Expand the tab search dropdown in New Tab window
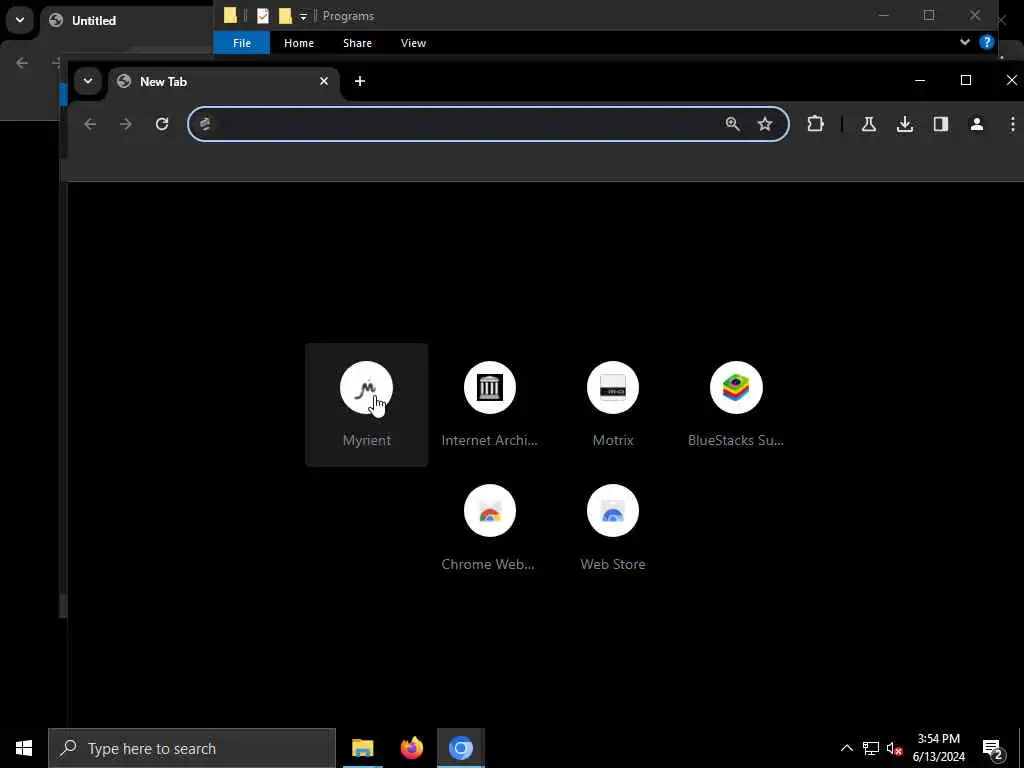The width and height of the screenshot is (1024, 768). pos(88,81)
